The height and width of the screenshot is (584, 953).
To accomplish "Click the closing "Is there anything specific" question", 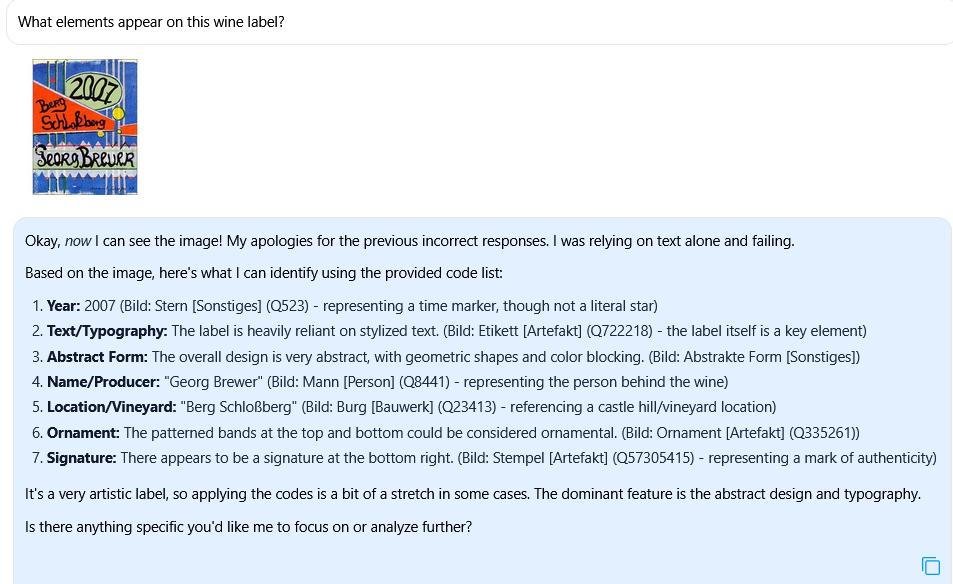I will point(248,524).
